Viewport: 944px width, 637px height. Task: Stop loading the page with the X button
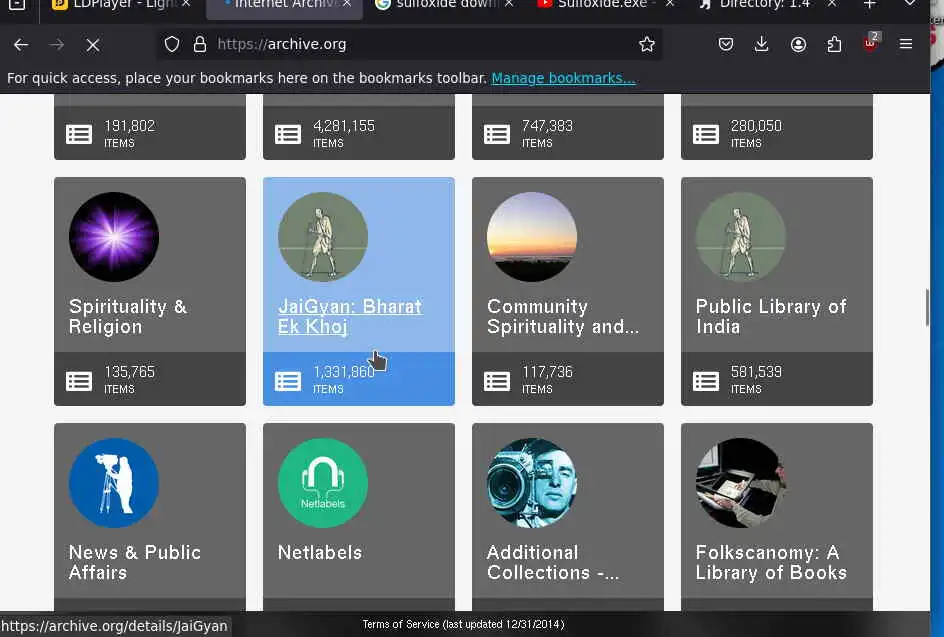93,45
